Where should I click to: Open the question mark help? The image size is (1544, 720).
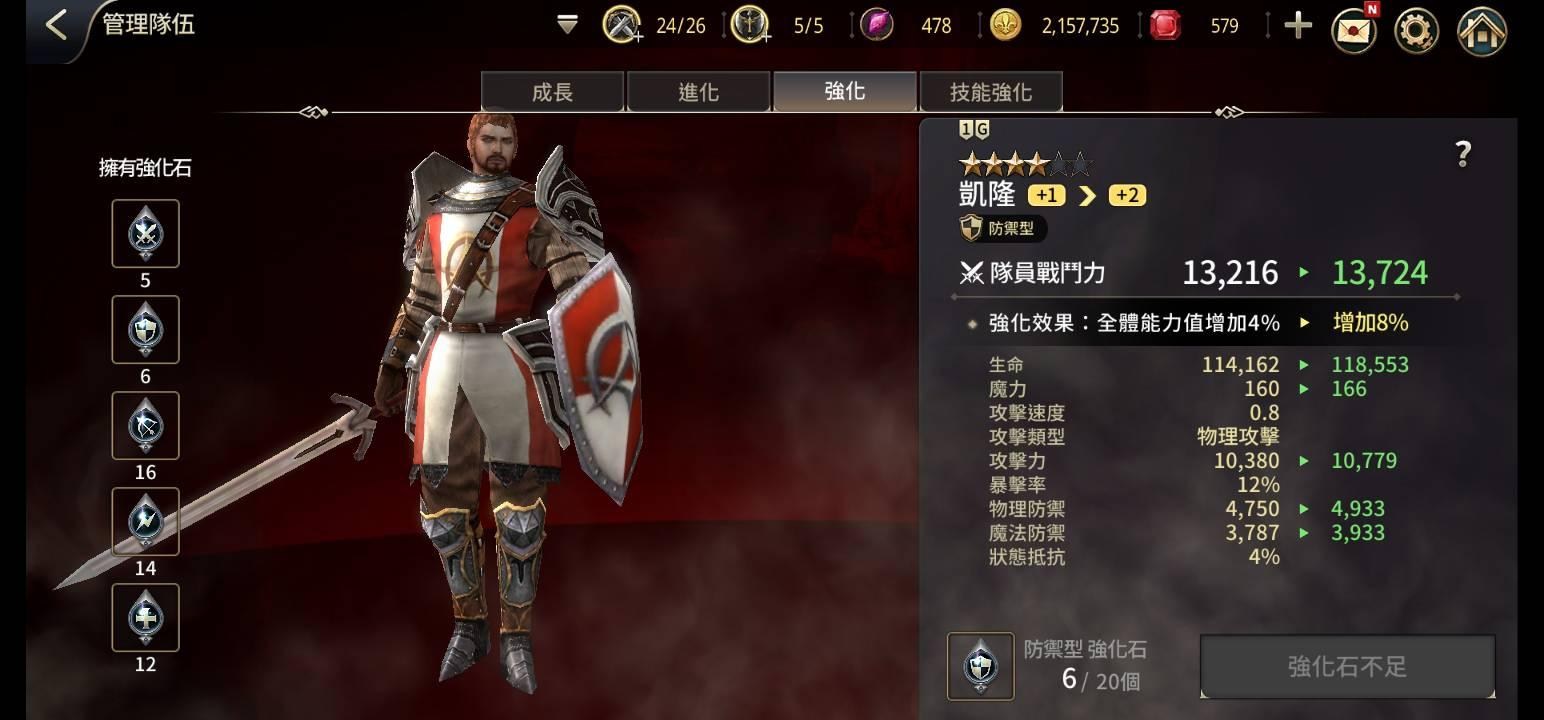[1463, 153]
